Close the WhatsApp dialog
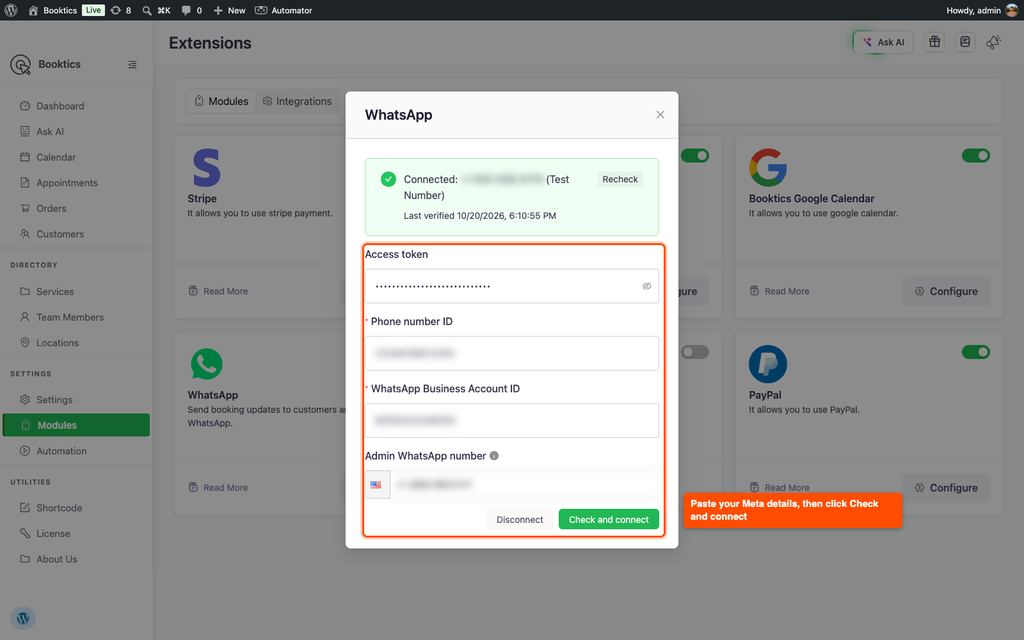The width and height of the screenshot is (1024, 640). tap(660, 115)
